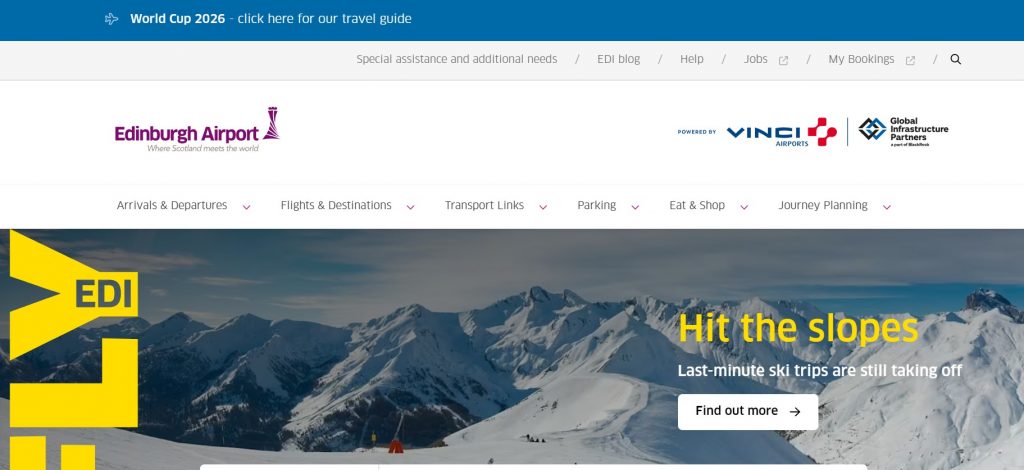The width and height of the screenshot is (1024, 470).
Task: Open the World Cup 2026 travel guide link
Action: click(x=270, y=19)
